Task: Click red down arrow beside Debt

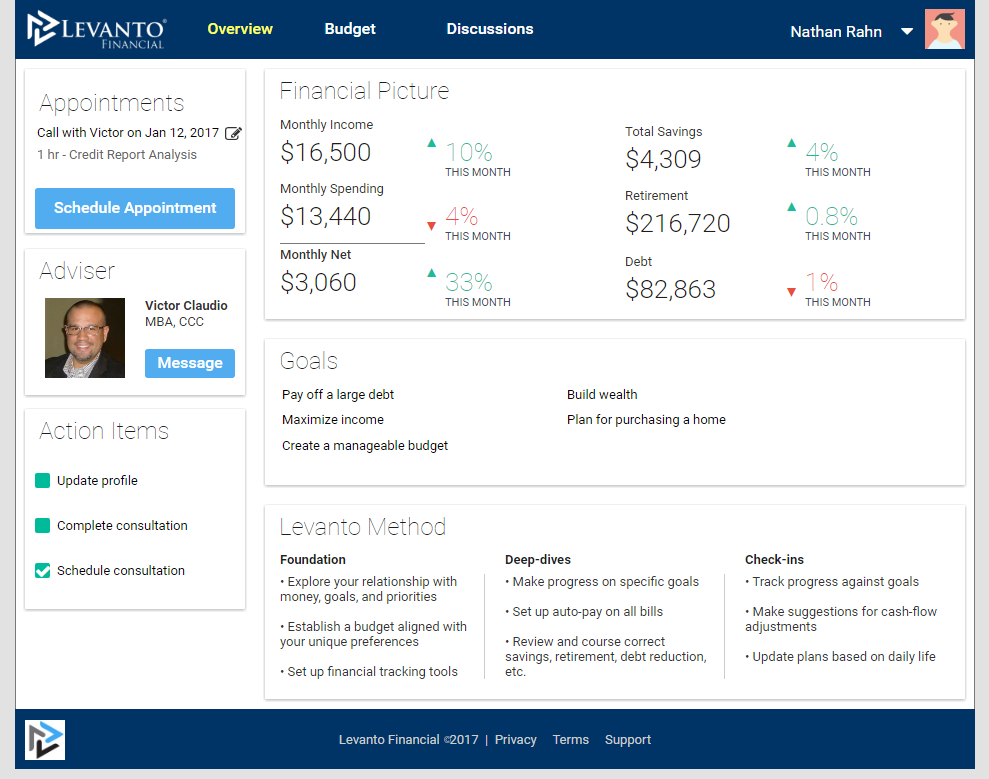Action: [792, 292]
